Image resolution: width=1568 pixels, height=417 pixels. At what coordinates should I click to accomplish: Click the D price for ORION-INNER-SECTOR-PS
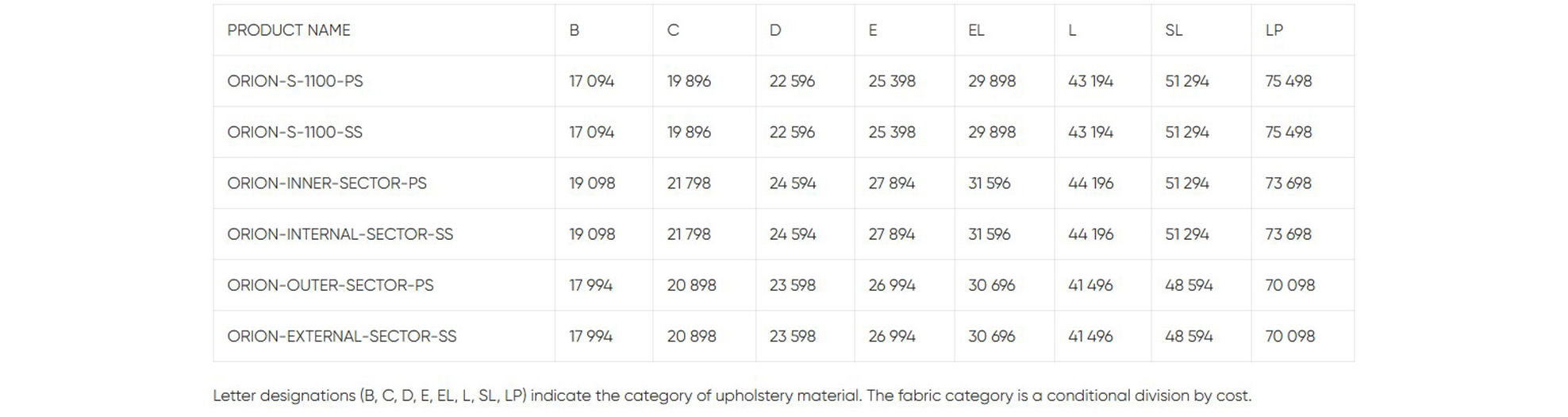click(x=792, y=183)
